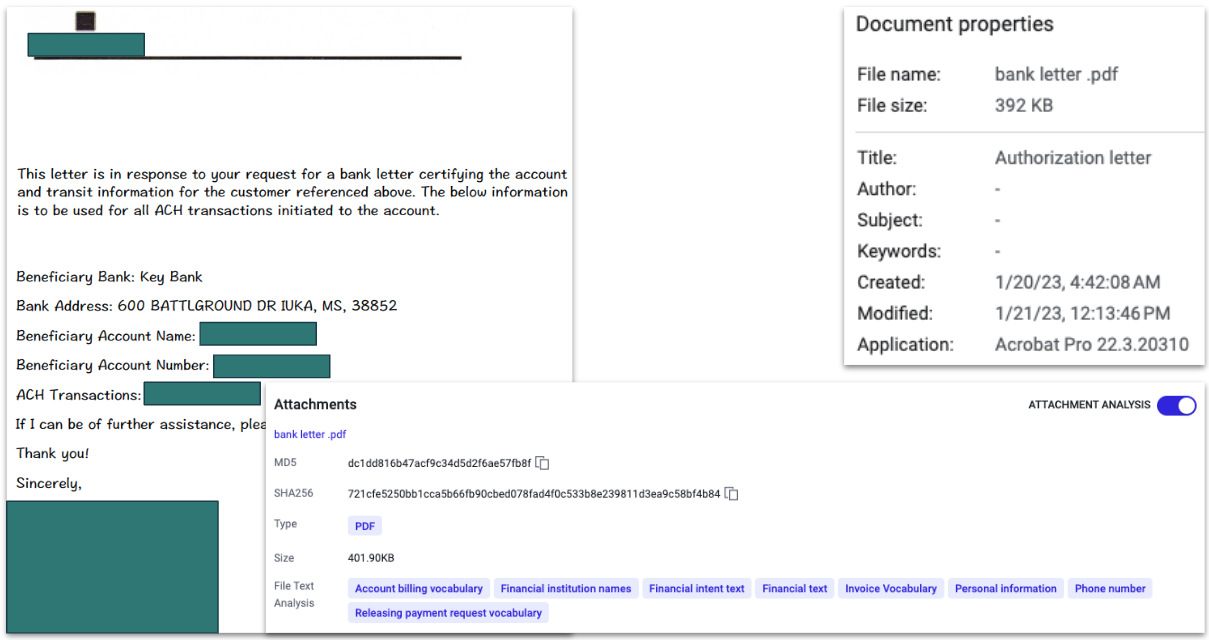The image size is (1209, 640).
Task: Click the Account billing vocabulary tag
Action: pyautogui.click(x=419, y=589)
